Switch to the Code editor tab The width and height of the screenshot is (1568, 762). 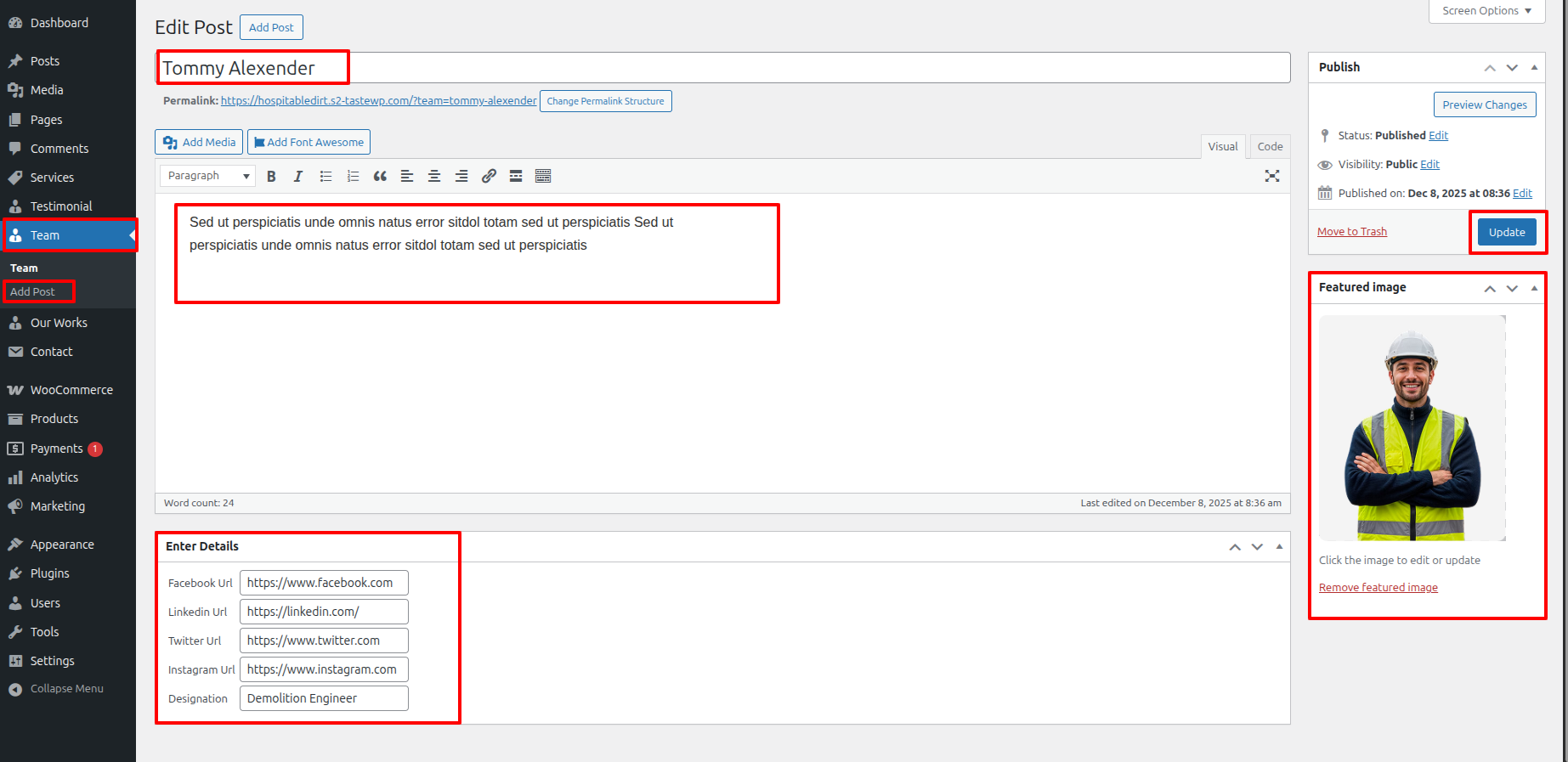(x=1270, y=146)
